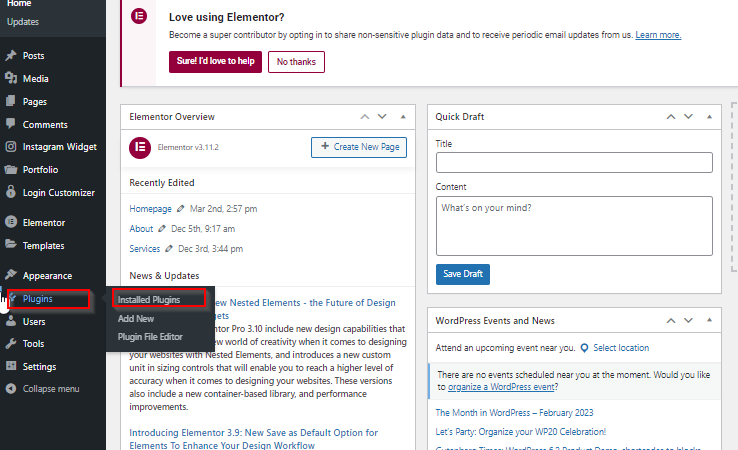Move Elementor Overview widget down
738x450 pixels.
click(382, 117)
